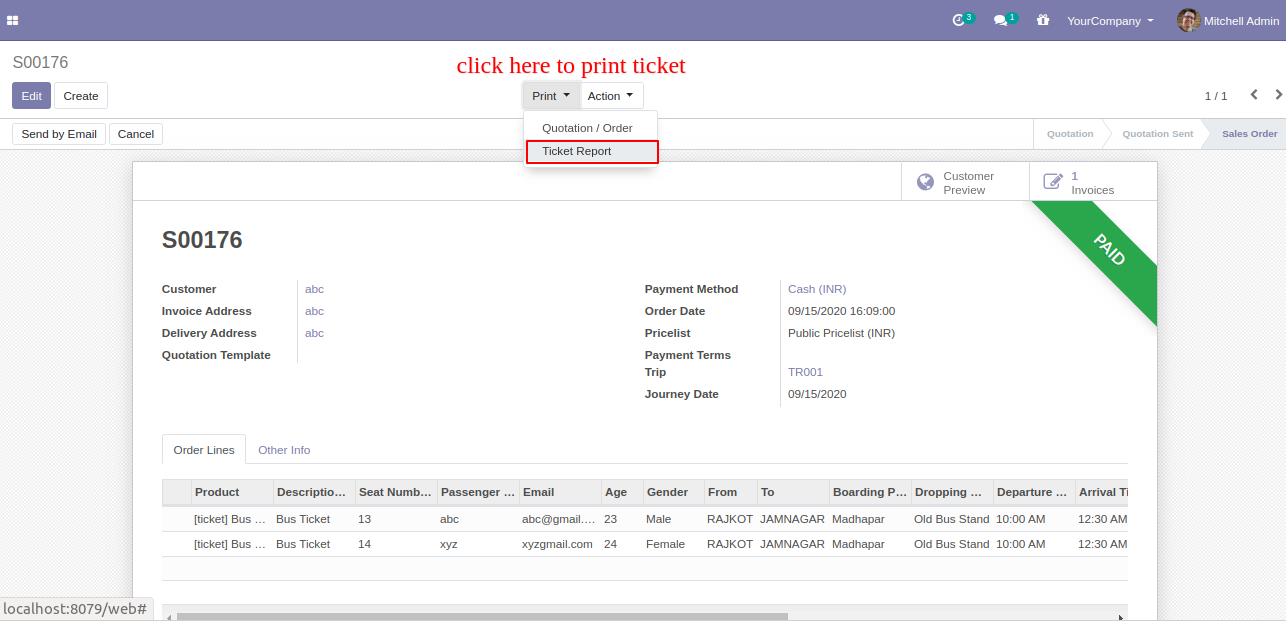The image size is (1286, 621).
Task: Click order date 09/15/2020 16:09:00 value
Action: [x=841, y=311]
